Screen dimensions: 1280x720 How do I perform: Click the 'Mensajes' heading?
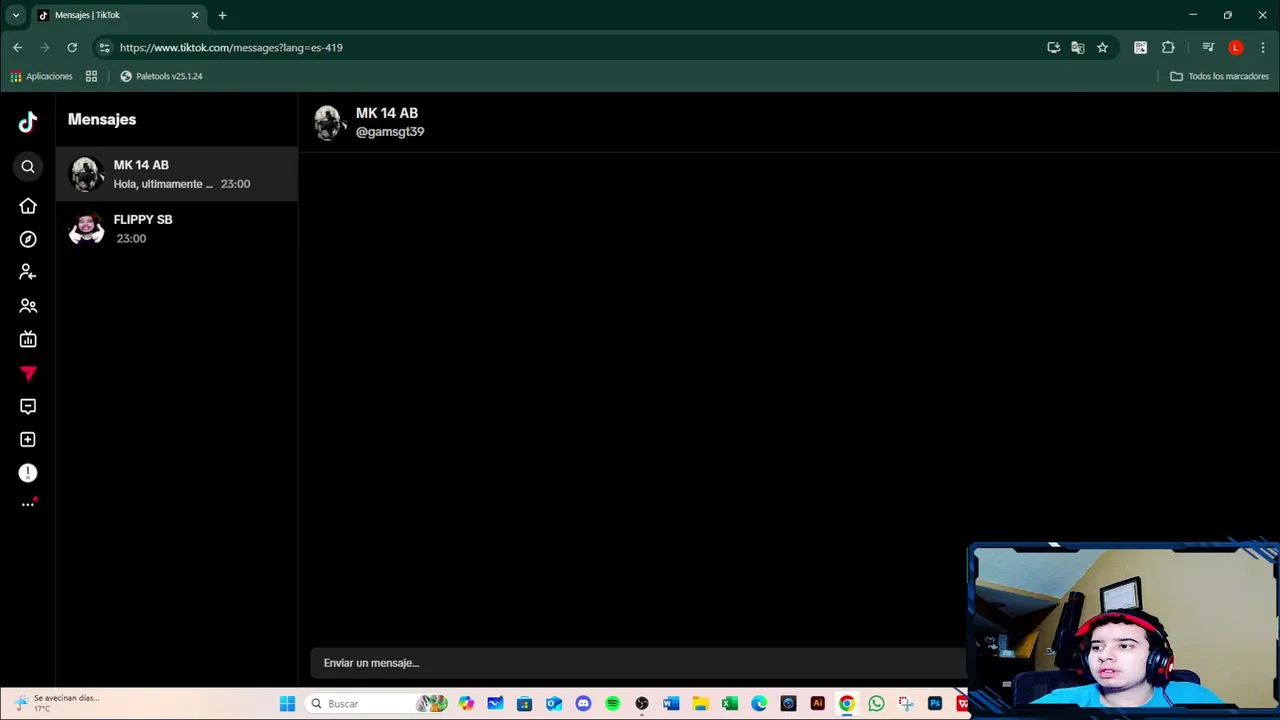pos(102,119)
